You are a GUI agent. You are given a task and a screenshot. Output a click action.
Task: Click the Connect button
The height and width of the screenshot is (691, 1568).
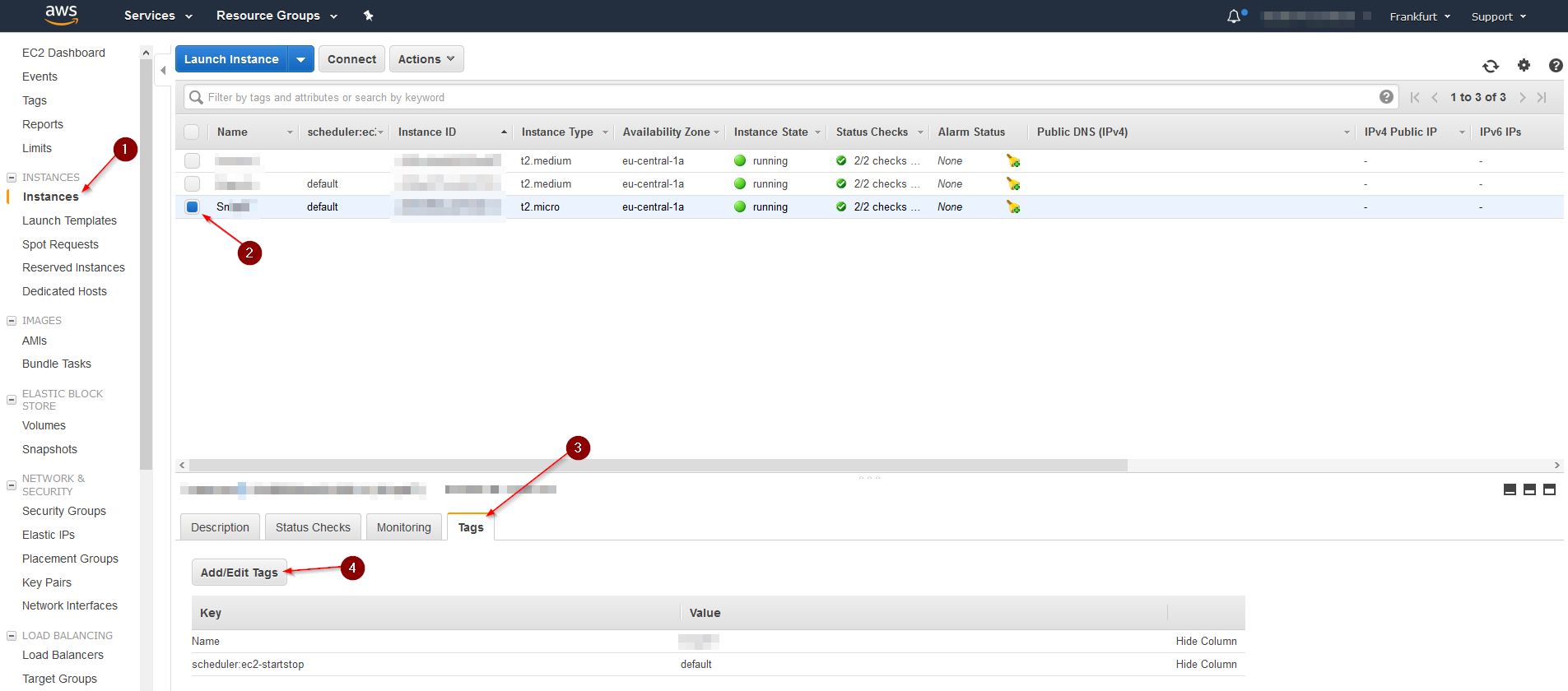pyautogui.click(x=351, y=59)
